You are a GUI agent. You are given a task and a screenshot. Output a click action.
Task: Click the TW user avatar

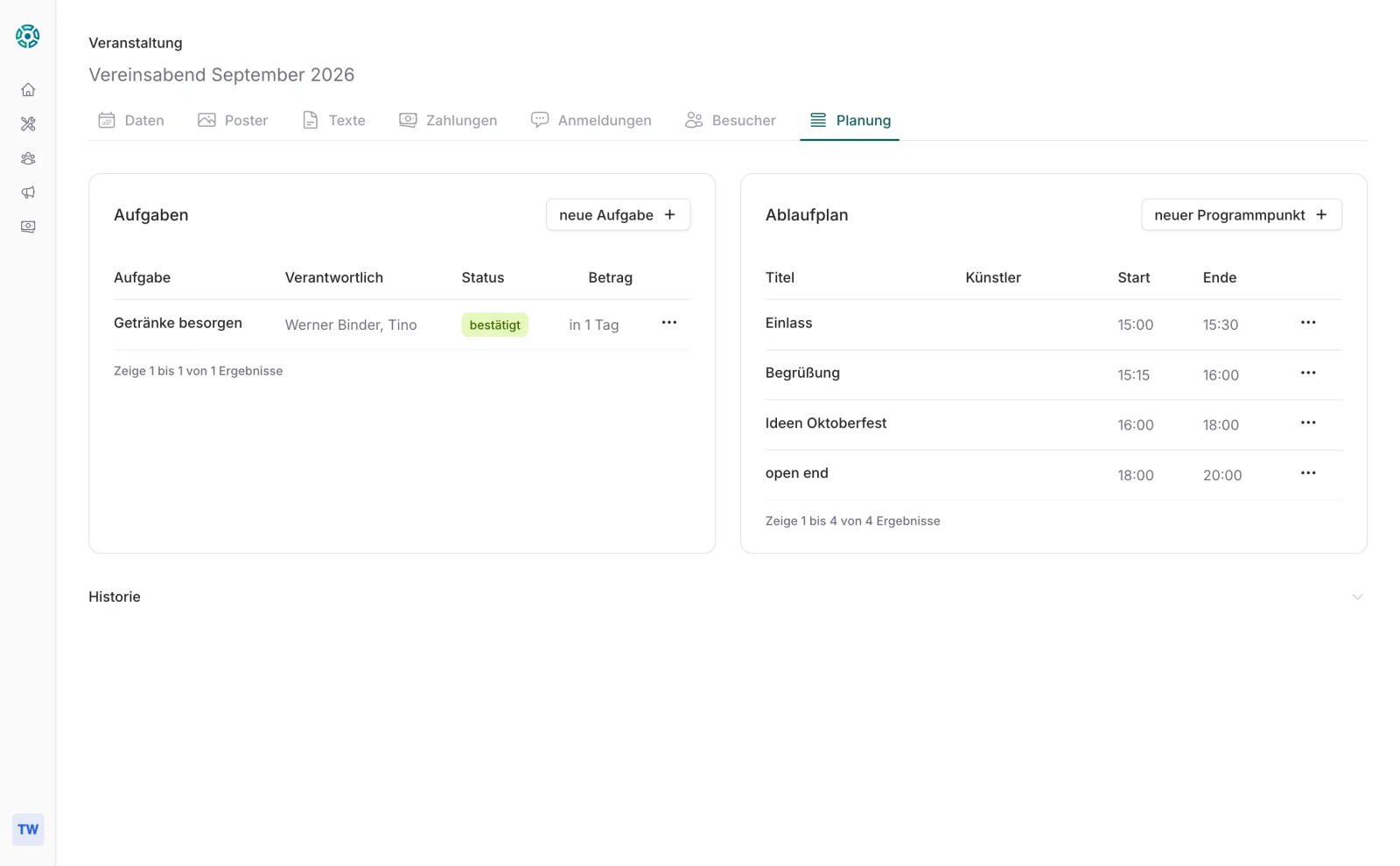28,829
